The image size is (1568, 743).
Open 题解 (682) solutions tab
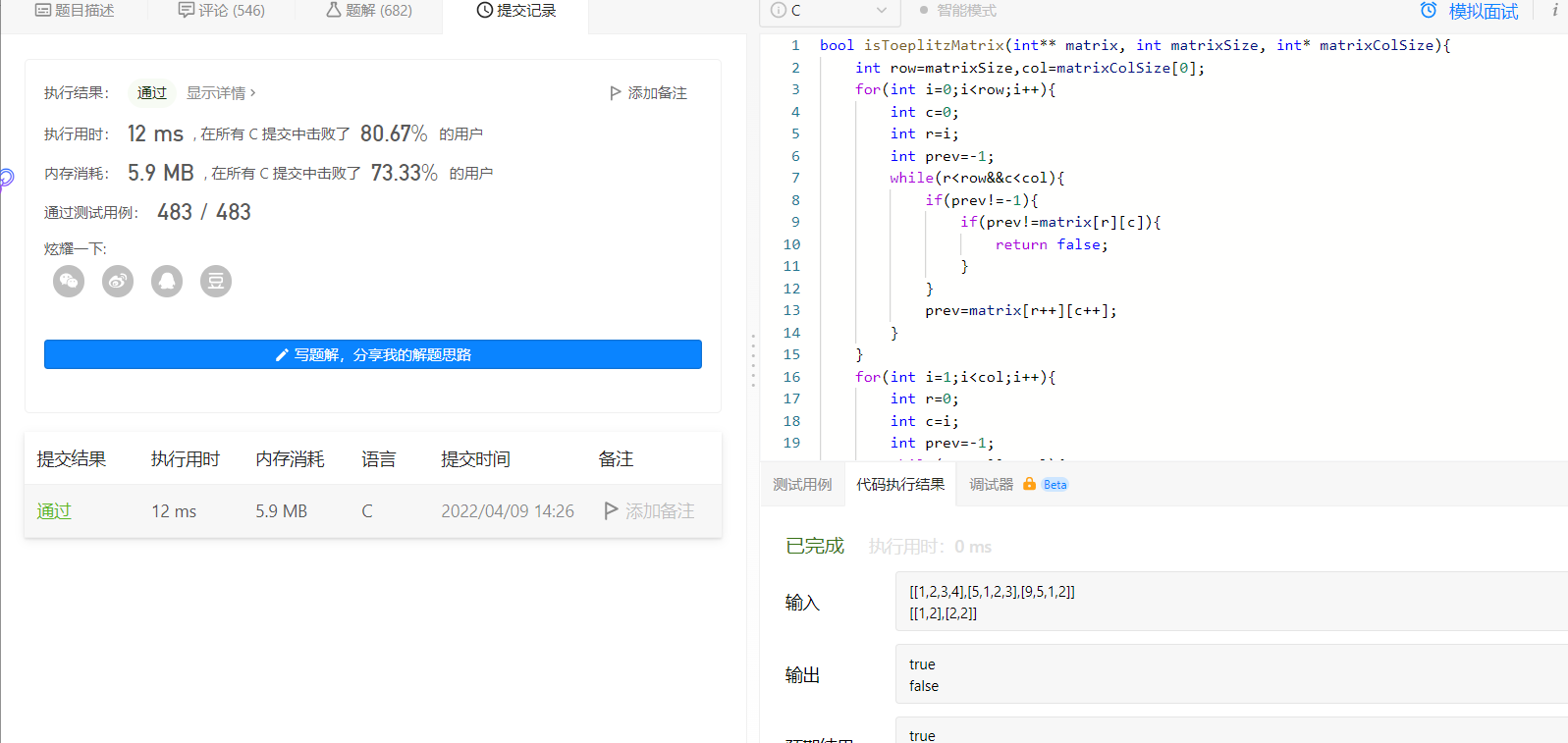pos(369,10)
